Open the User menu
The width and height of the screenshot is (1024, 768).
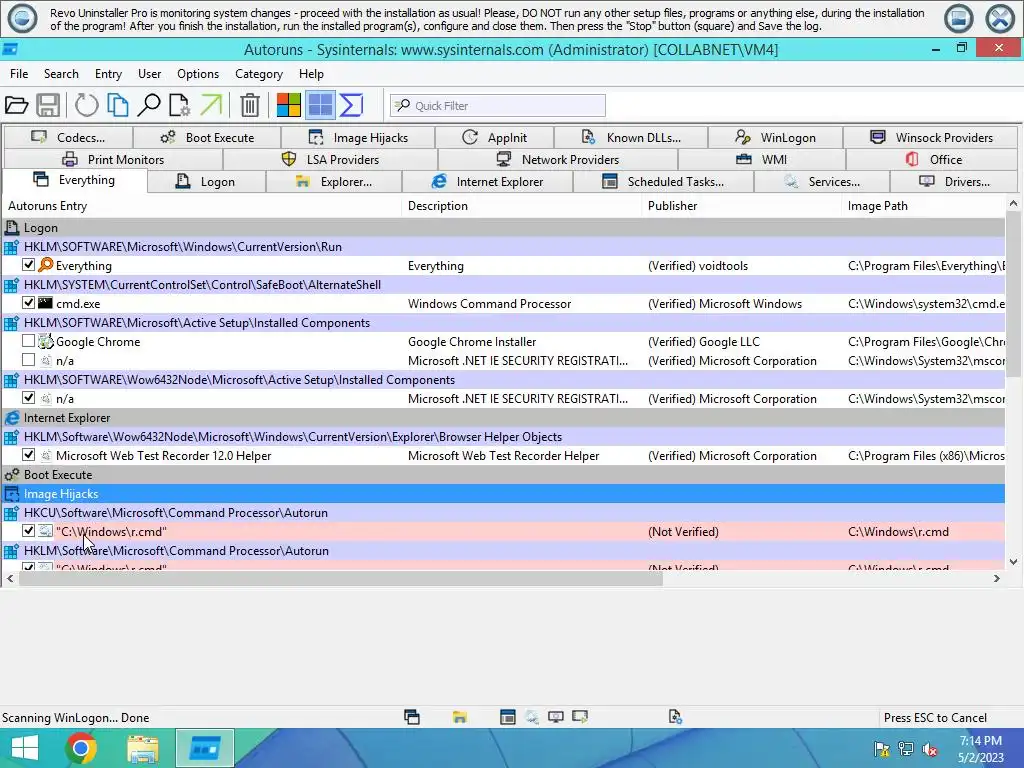coord(150,74)
